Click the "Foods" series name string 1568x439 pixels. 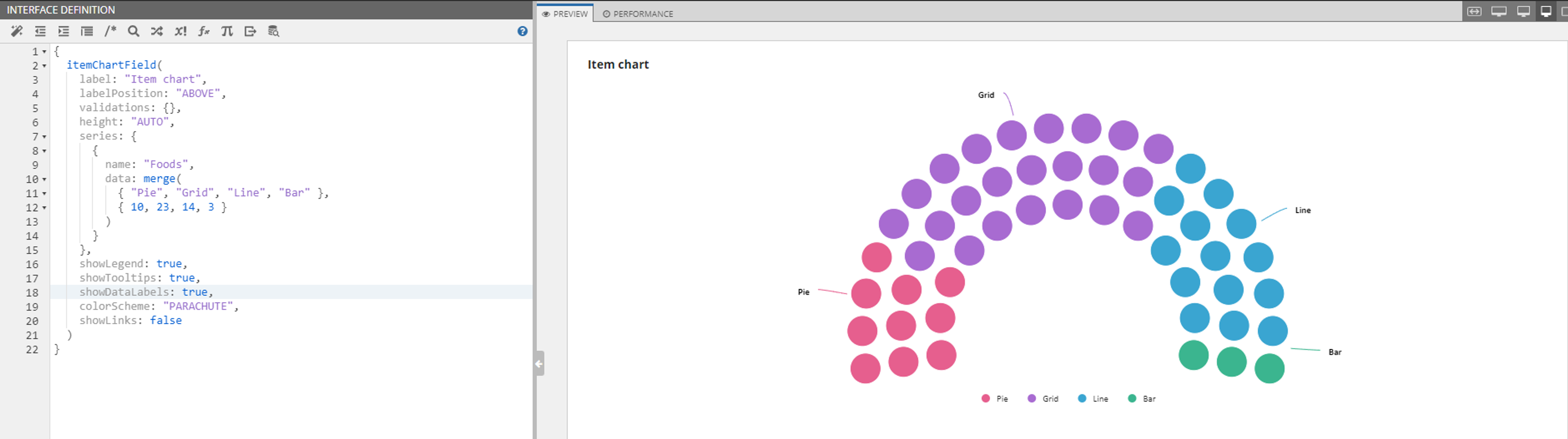(x=165, y=165)
